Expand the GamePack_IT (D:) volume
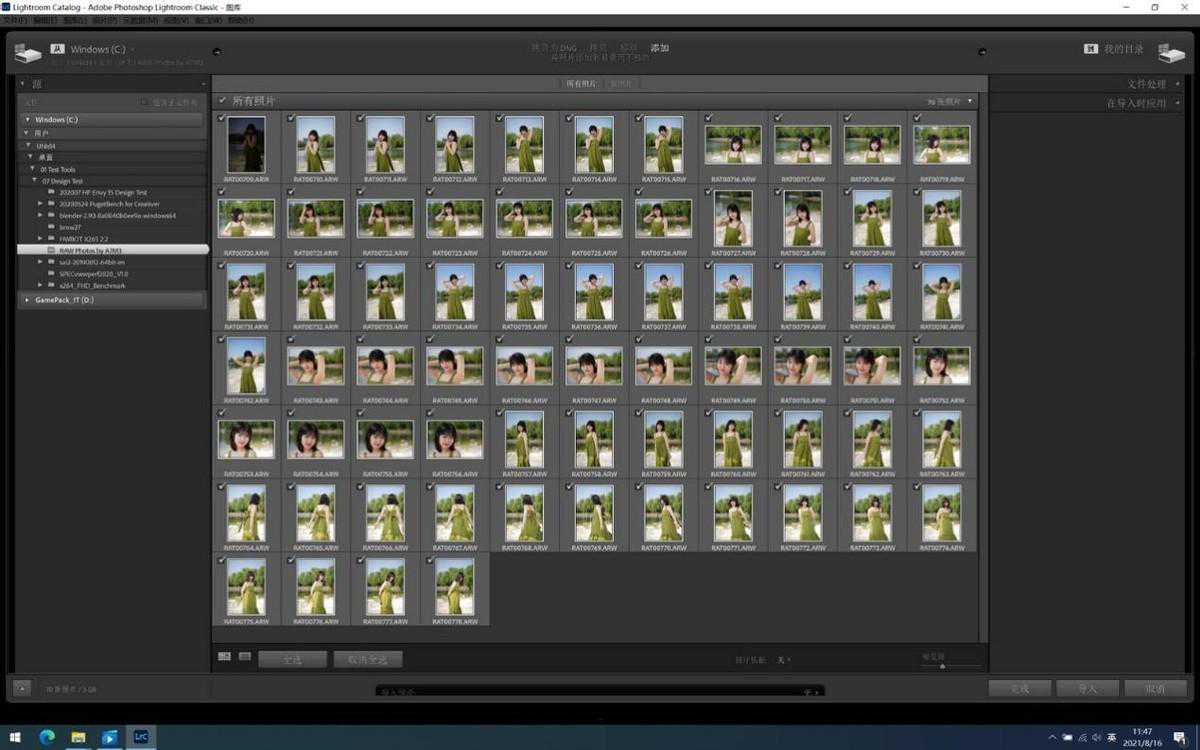This screenshot has height=750, width=1200. tap(28, 299)
